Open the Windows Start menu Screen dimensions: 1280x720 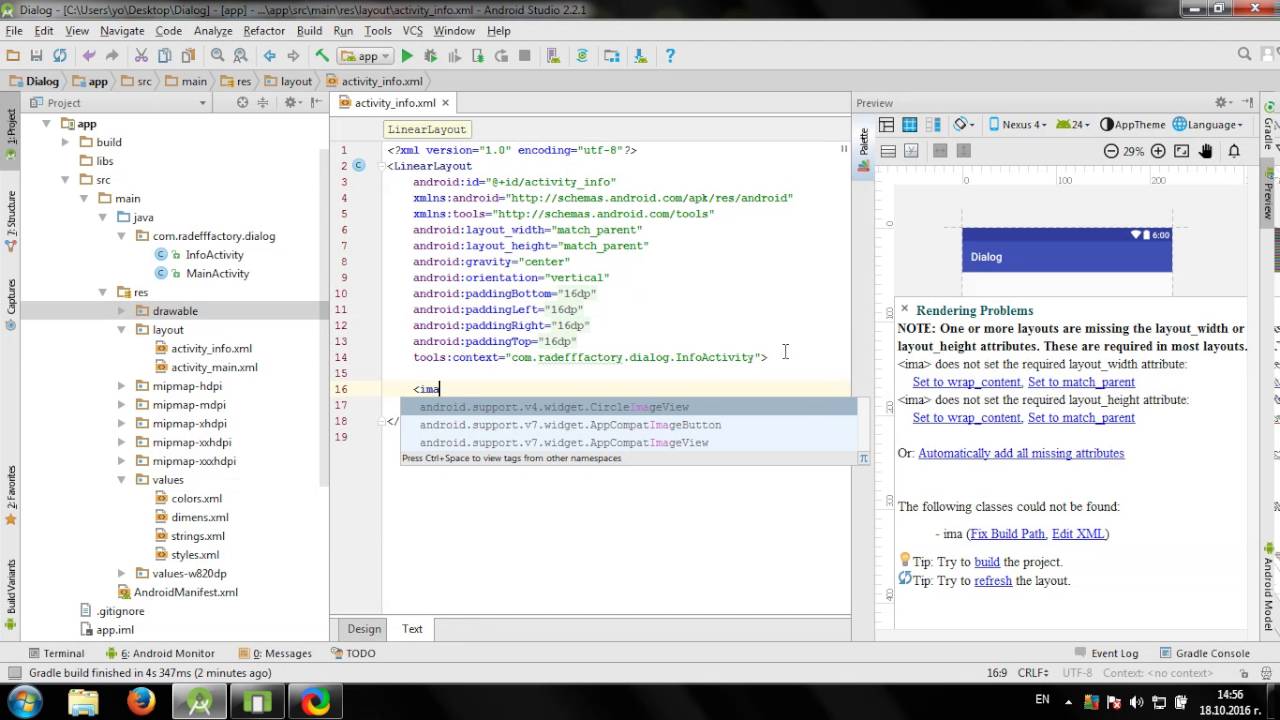(24, 701)
